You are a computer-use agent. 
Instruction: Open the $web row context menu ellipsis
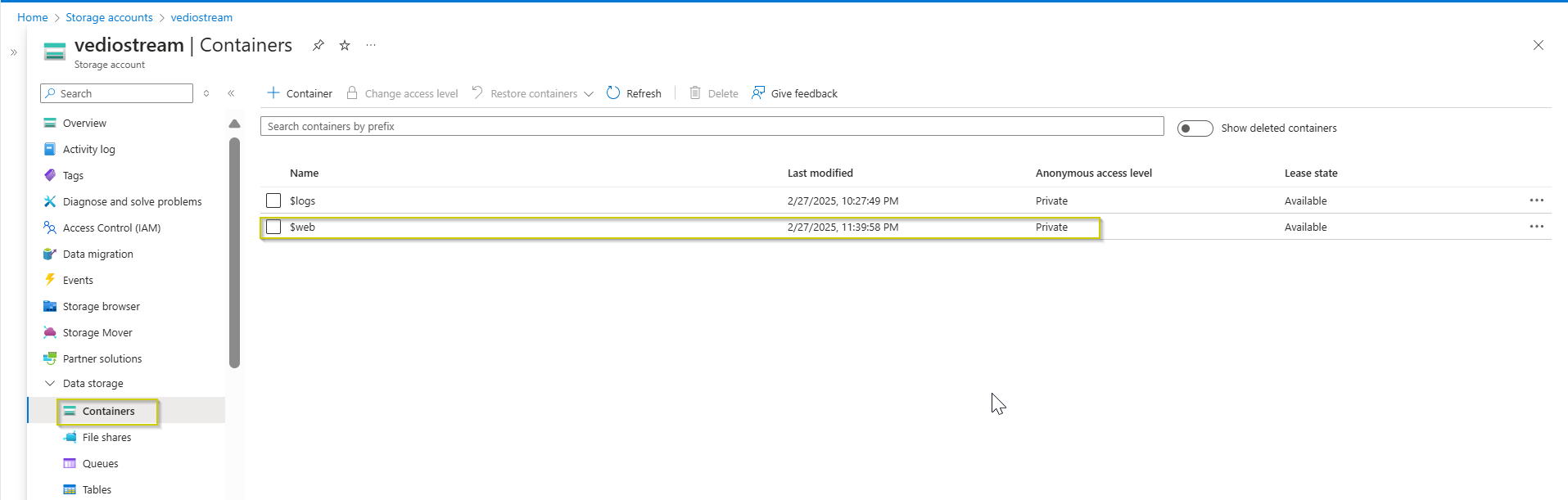click(1537, 227)
